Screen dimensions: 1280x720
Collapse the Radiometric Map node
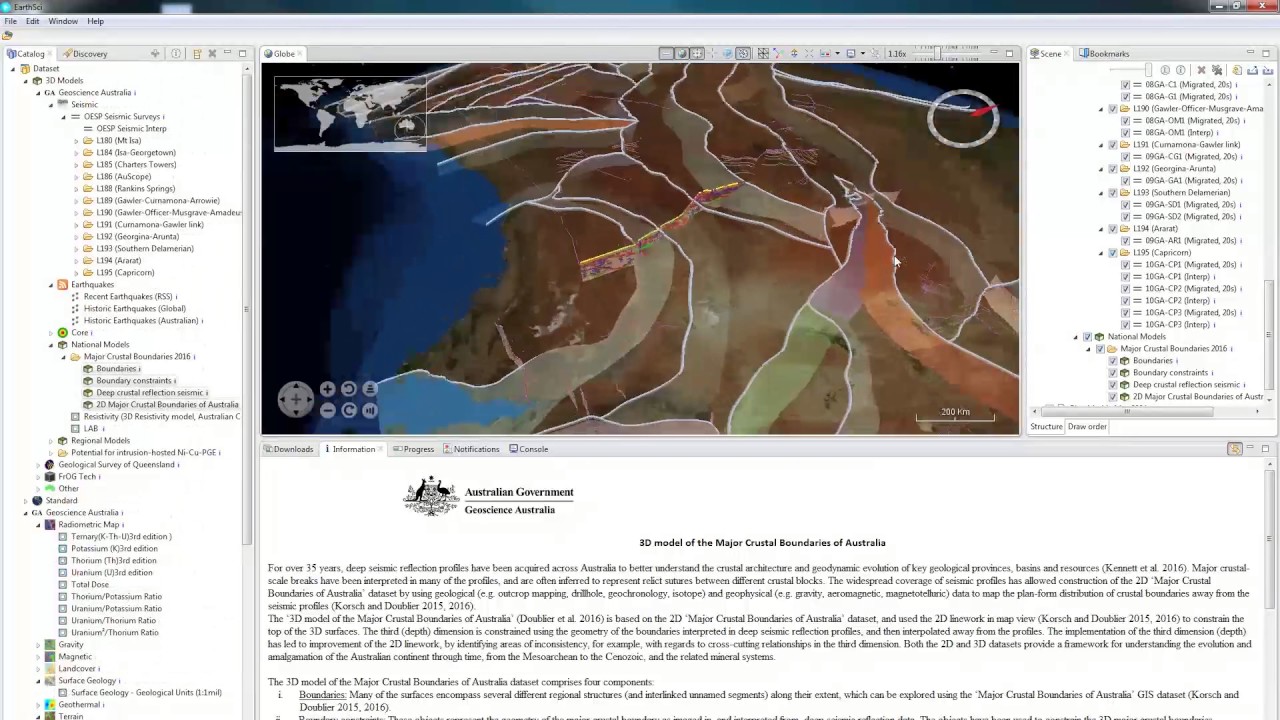tap(38, 525)
